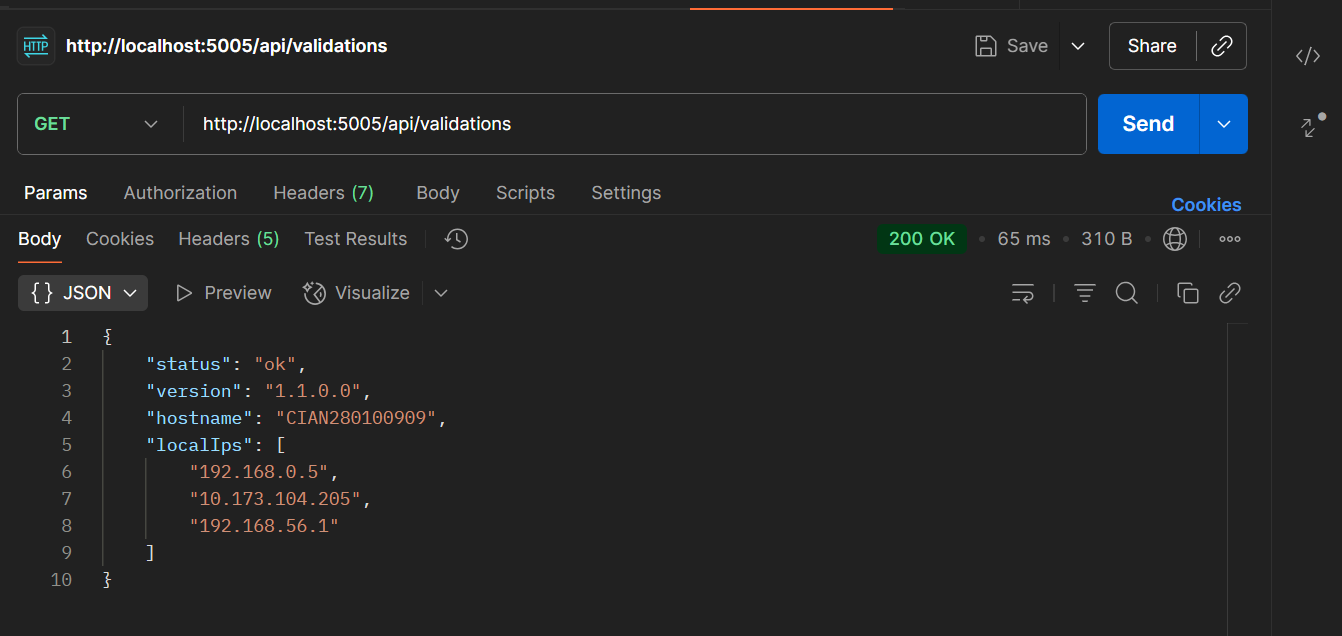Open the Save options dropdown arrow
The image size is (1342, 636).
[x=1078, y=46]
